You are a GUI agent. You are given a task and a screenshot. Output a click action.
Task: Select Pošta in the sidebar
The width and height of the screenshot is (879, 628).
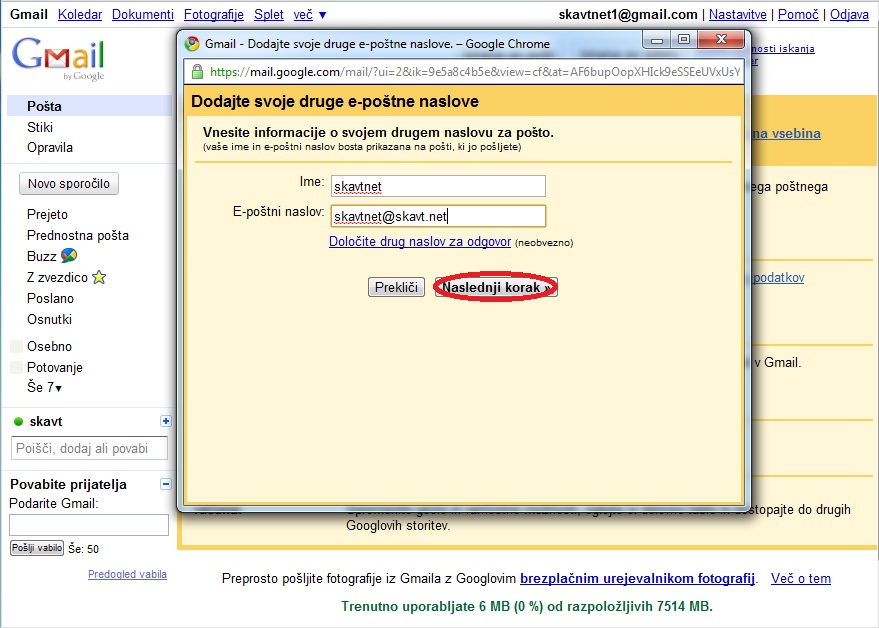(x=44, y=106)
